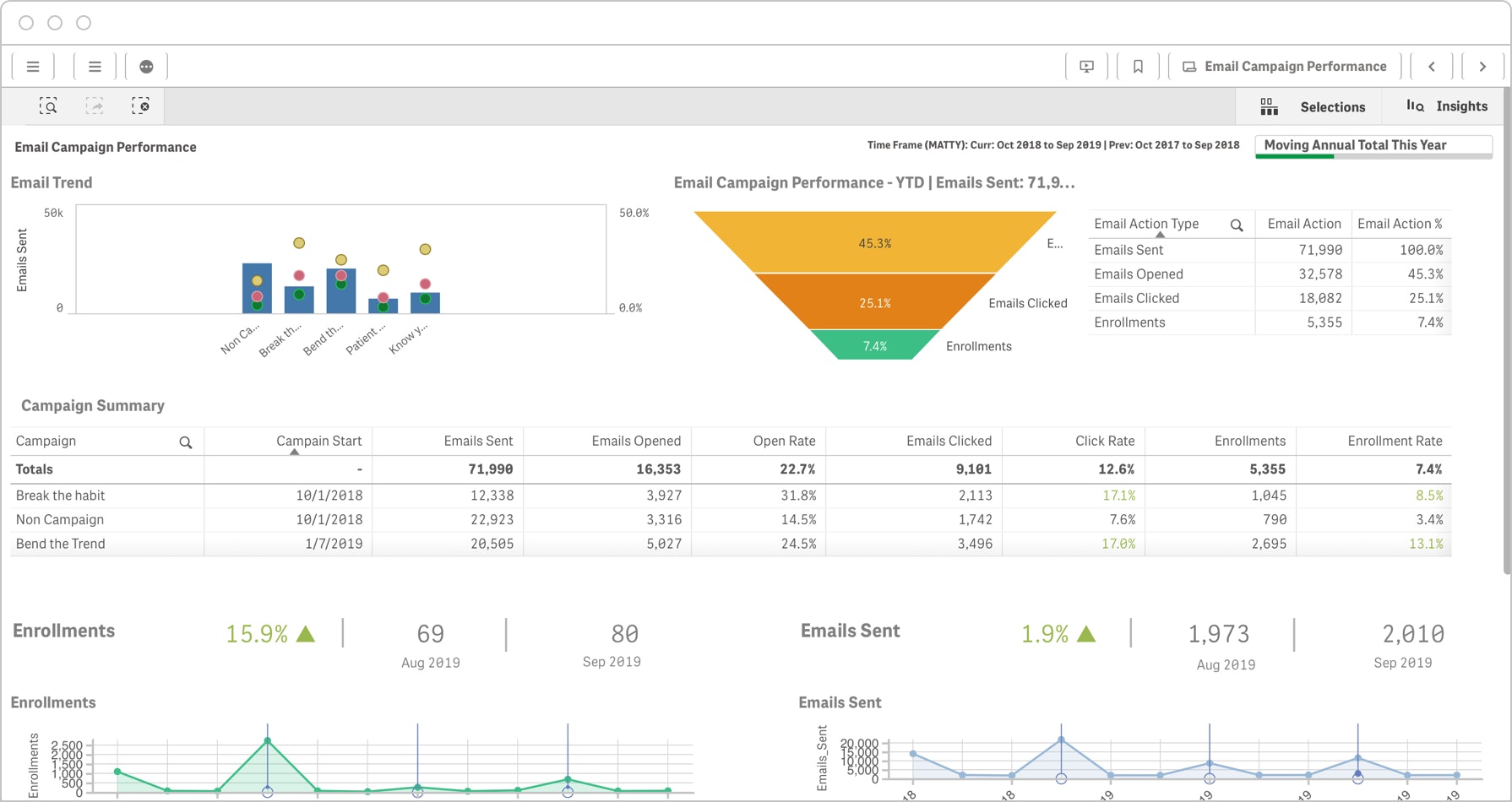
Task: Open the Insights advisor
Action: click(x=1446, y=106)
